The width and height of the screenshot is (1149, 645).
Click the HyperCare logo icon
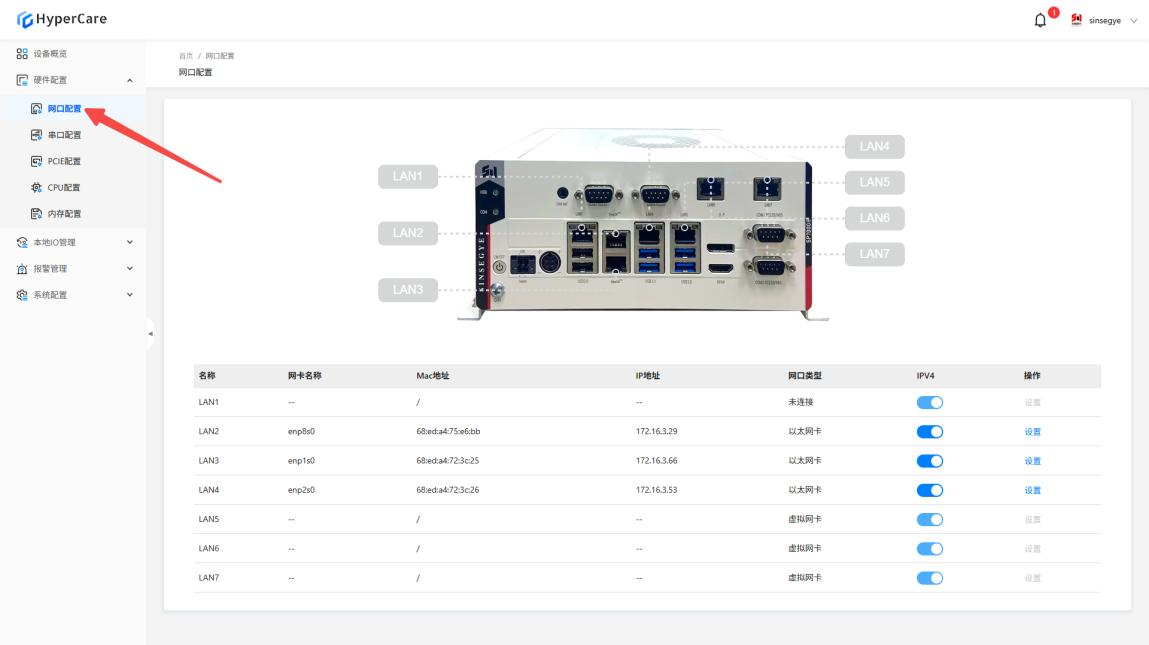tap(25, 20)
